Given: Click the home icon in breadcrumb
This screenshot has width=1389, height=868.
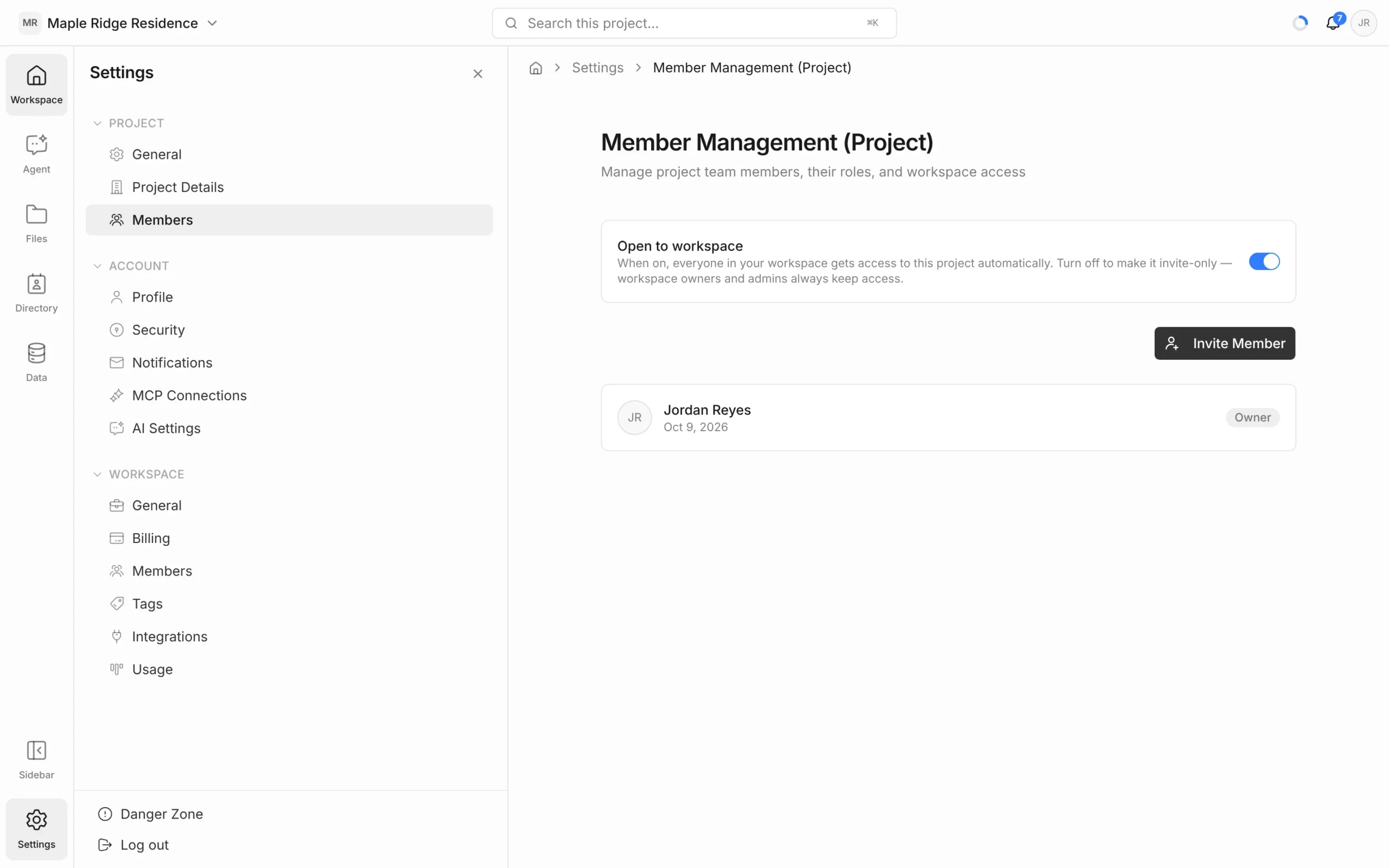Looking at the screenshot, I should click(x=536, y=68).
